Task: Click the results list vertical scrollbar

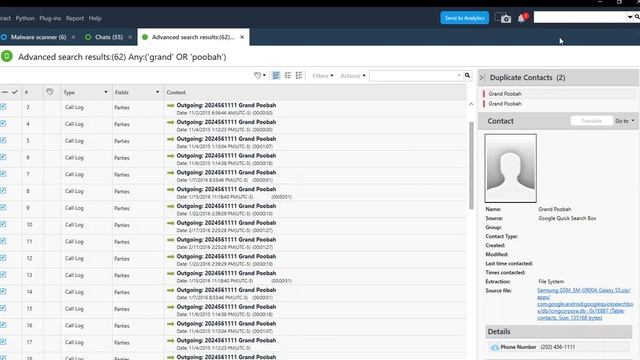Action: coord(471,165)
